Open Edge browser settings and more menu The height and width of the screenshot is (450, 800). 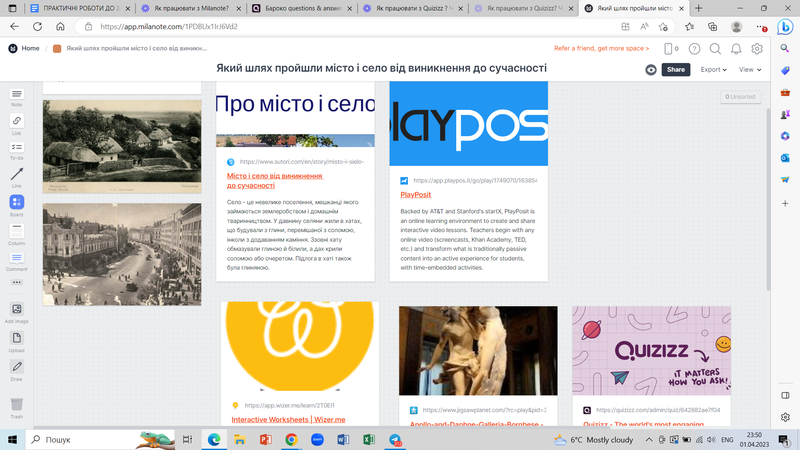click(760, 27)
